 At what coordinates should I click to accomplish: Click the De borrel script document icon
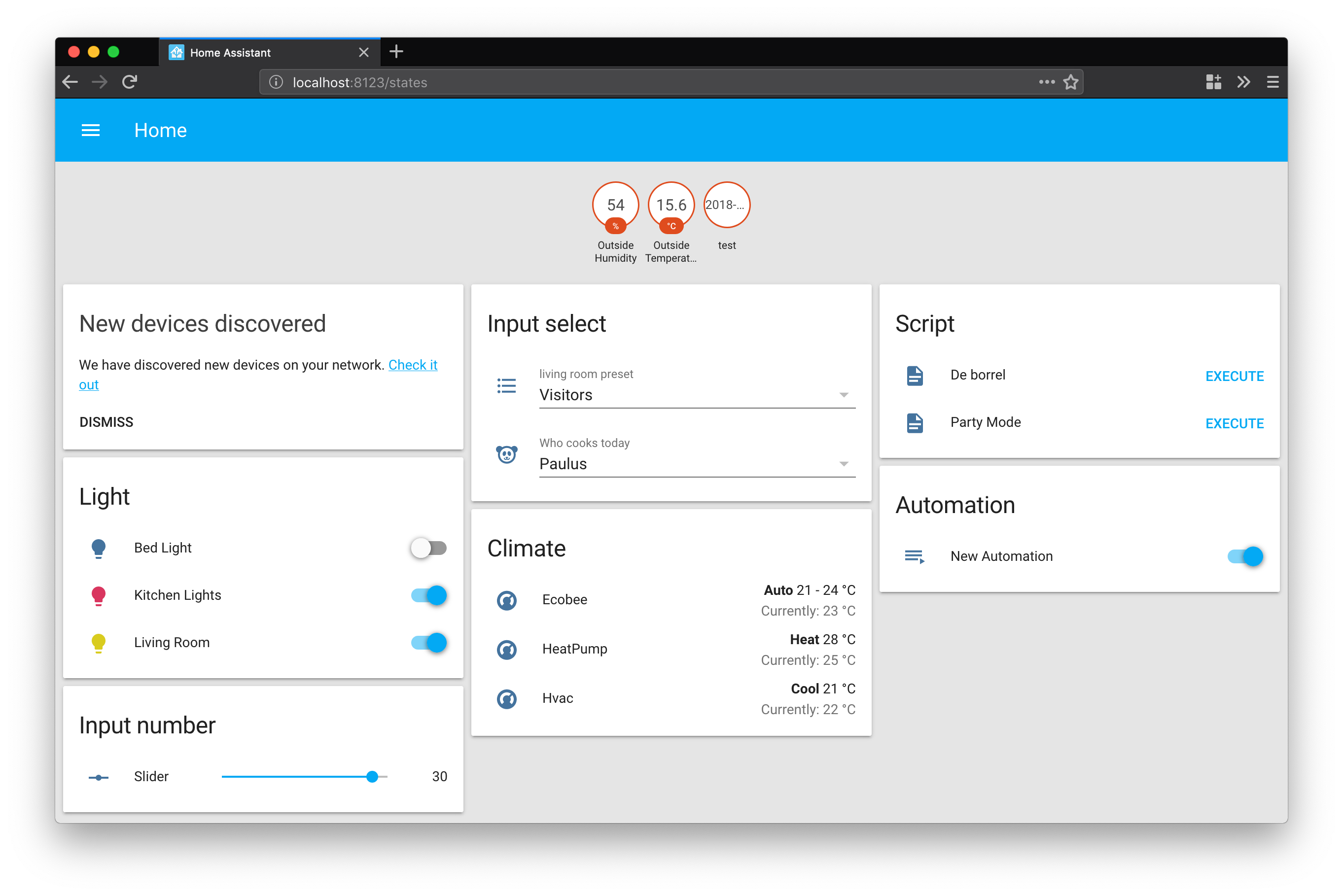(x=915, y=376)
